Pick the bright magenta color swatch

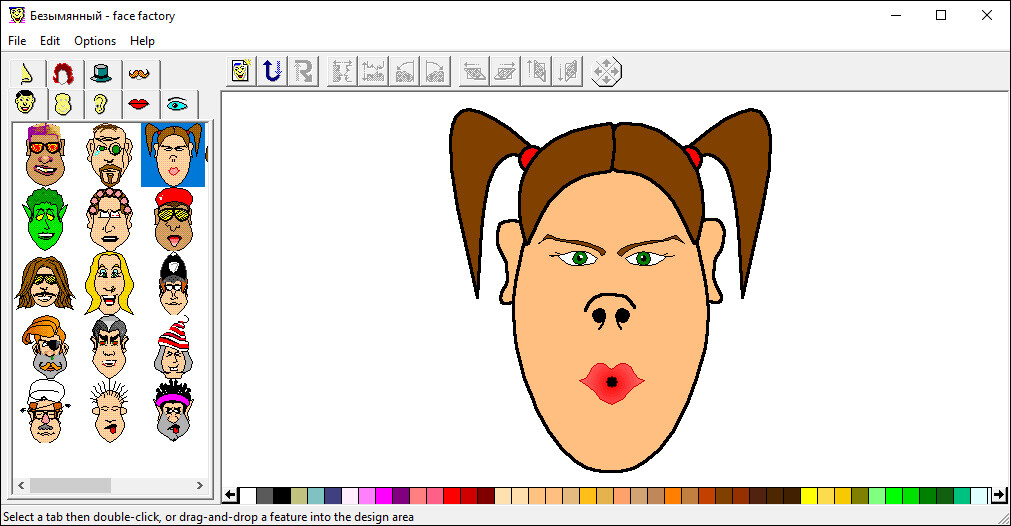[x=384, y=496]
